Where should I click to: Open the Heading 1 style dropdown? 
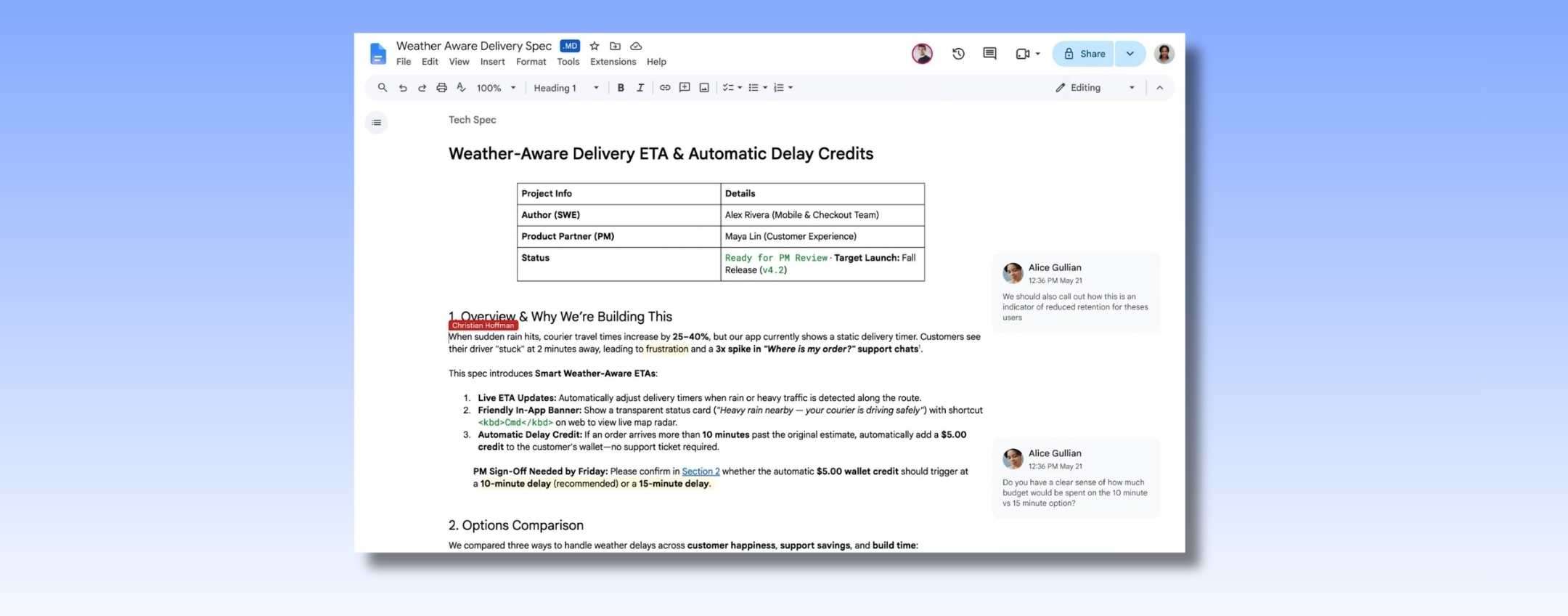pos(566,88)
